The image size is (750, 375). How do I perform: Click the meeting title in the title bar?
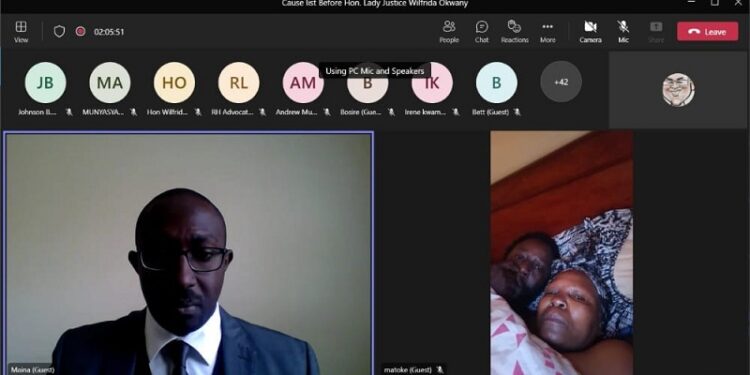(375, 3)
